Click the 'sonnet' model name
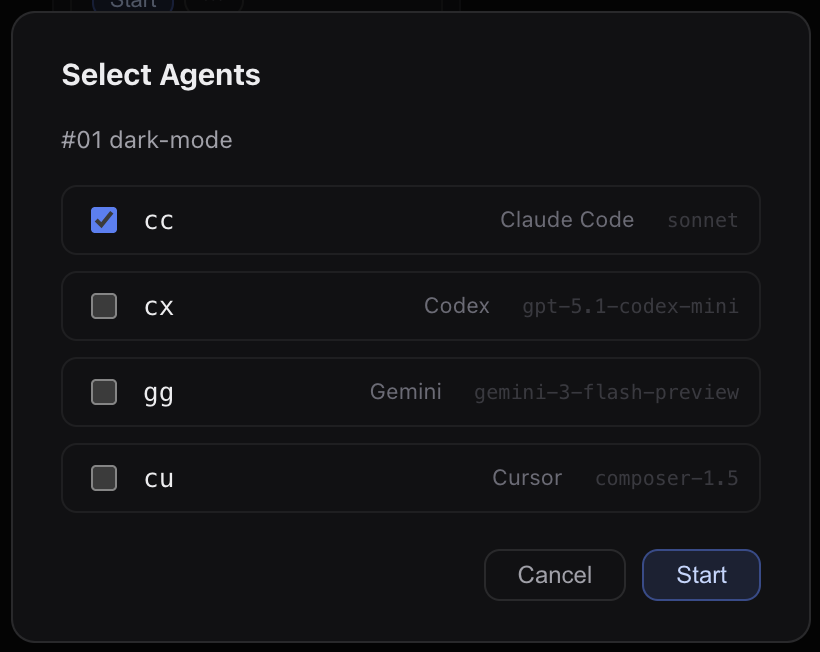Viewport: 820px width, 652px height. pos(702,221)
